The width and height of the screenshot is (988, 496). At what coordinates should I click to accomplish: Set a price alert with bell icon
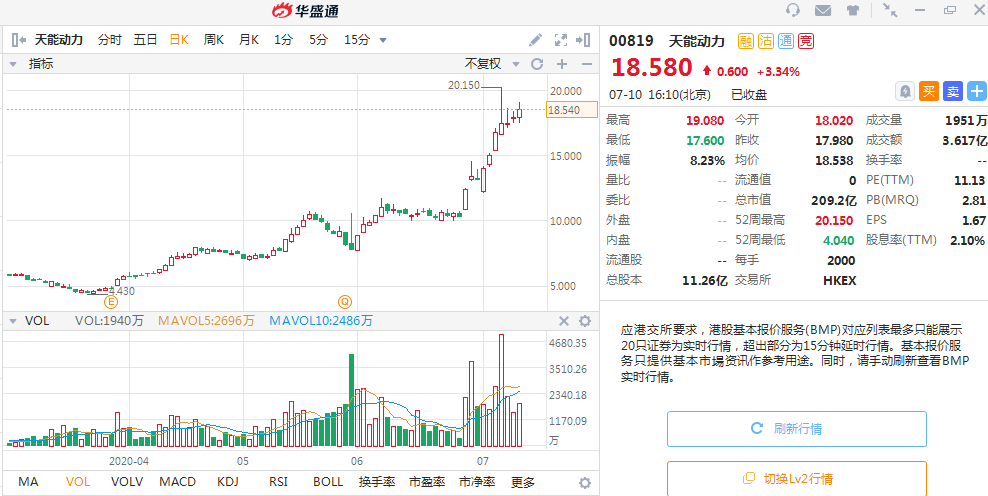(x=905, y=91)
